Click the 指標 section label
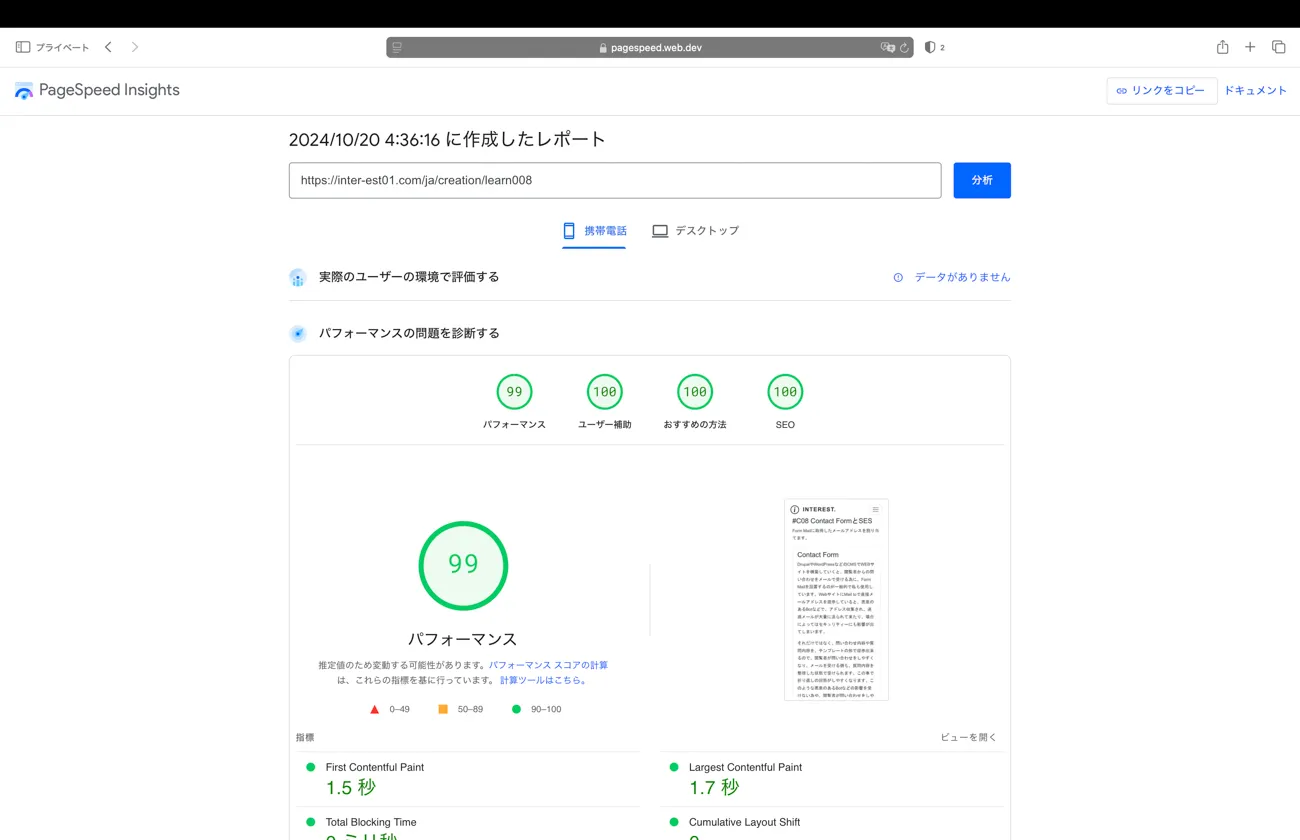The width and height of the screenshot is (1300, 840). pyautogui.click(x=305, y=737)
